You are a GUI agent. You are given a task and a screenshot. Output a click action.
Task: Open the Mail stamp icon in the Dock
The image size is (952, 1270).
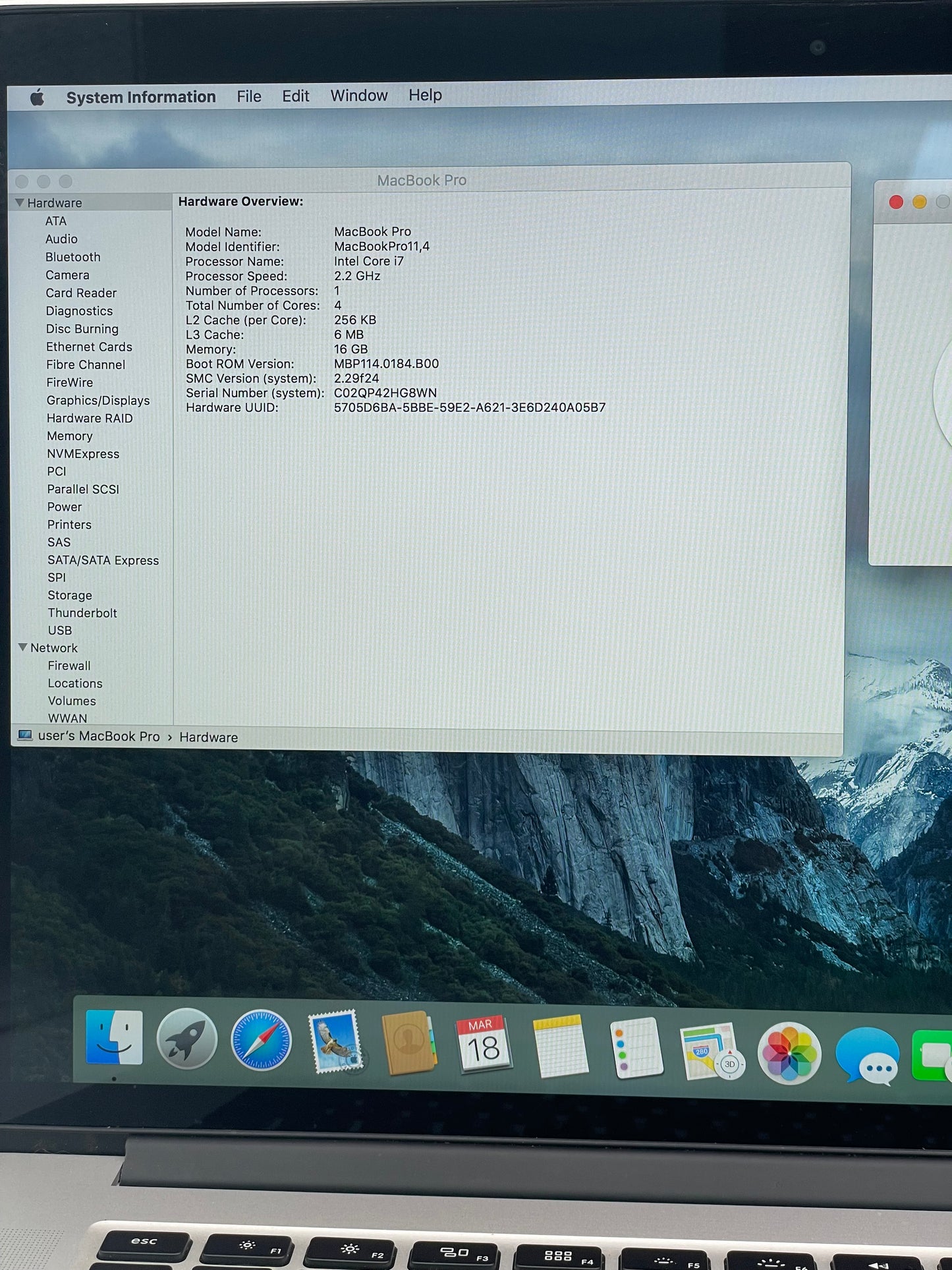(335, 1041)
